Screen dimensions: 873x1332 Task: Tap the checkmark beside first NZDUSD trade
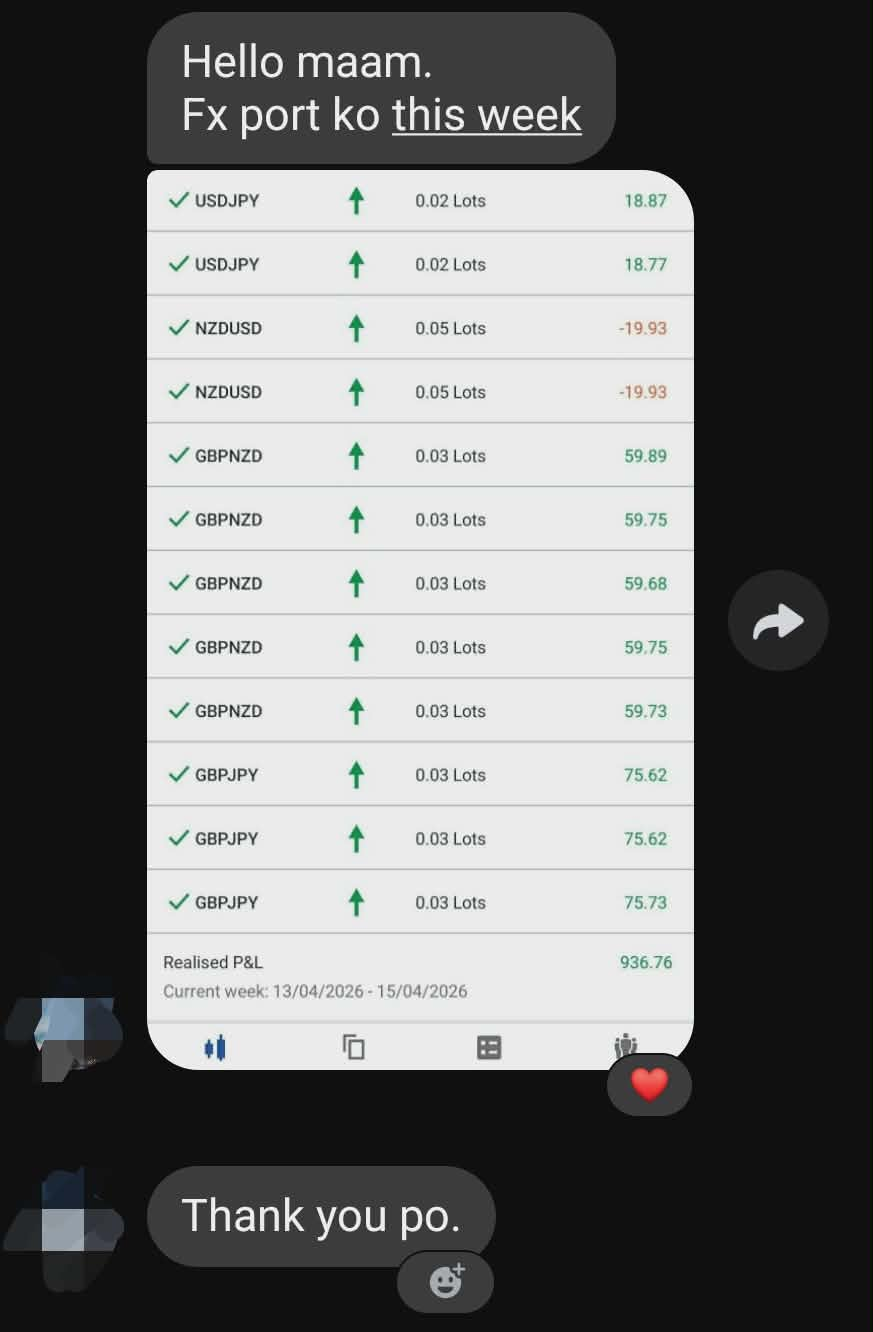tap(179, 328)
